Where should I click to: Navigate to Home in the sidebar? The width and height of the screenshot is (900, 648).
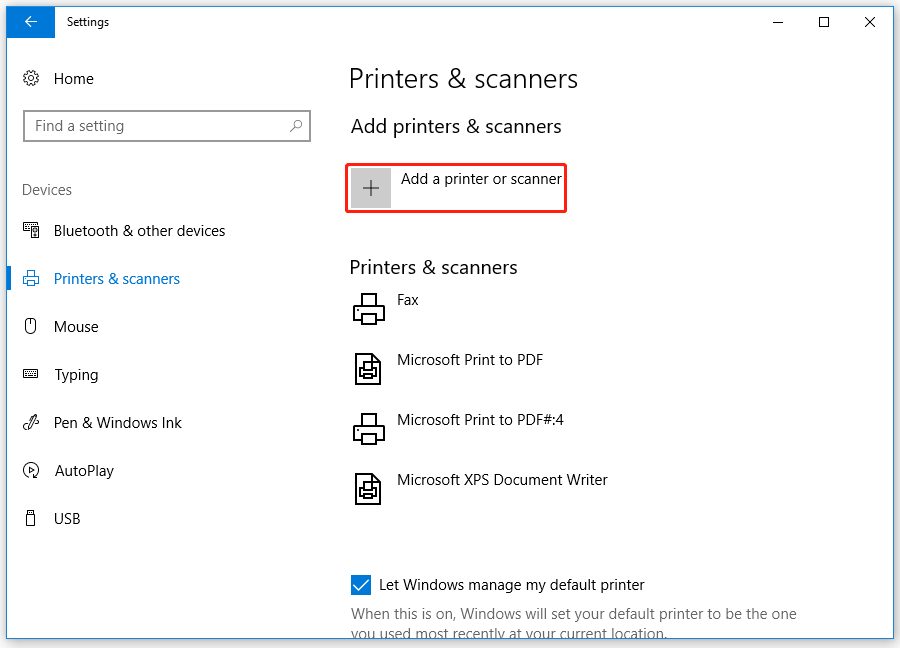tap(74, 78)
